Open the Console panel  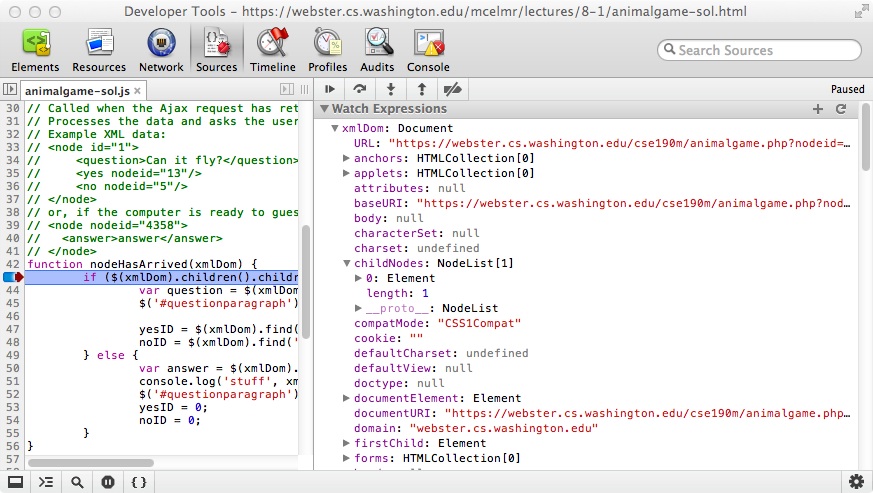coord(428,51)
